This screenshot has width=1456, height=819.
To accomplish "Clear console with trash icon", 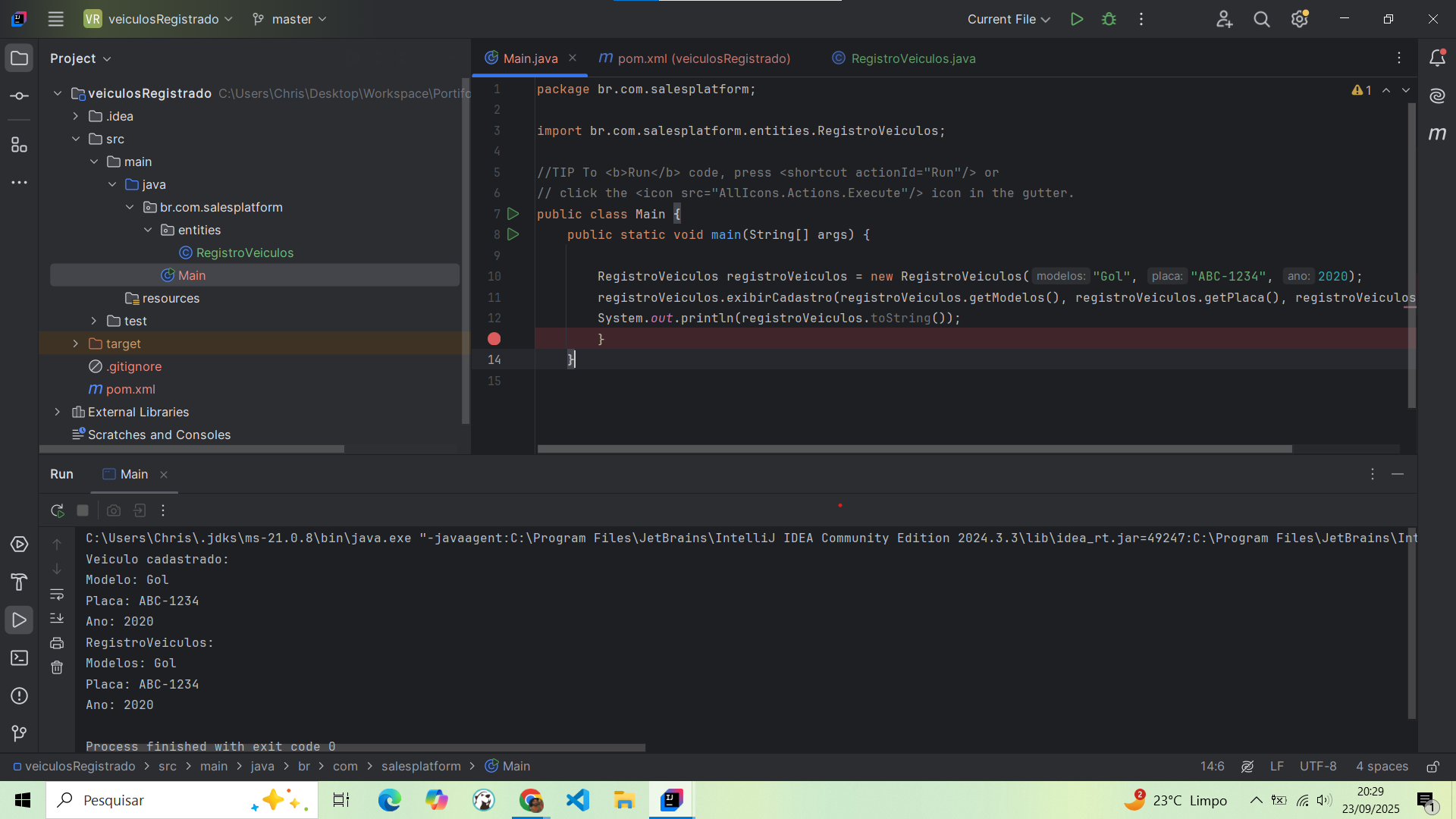I will [x=57, y=667].
